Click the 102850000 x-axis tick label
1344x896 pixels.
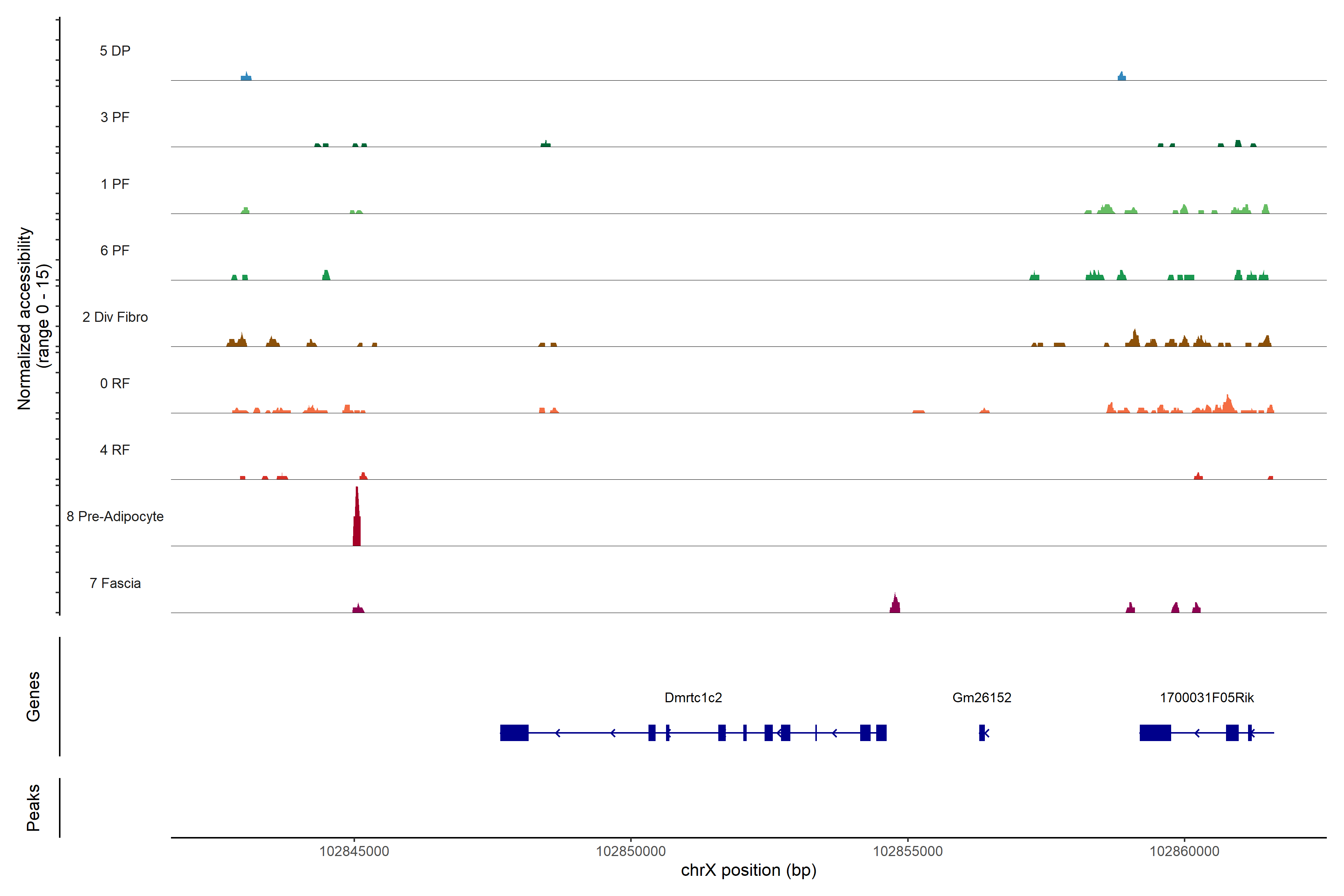click(x=630, y=852)
